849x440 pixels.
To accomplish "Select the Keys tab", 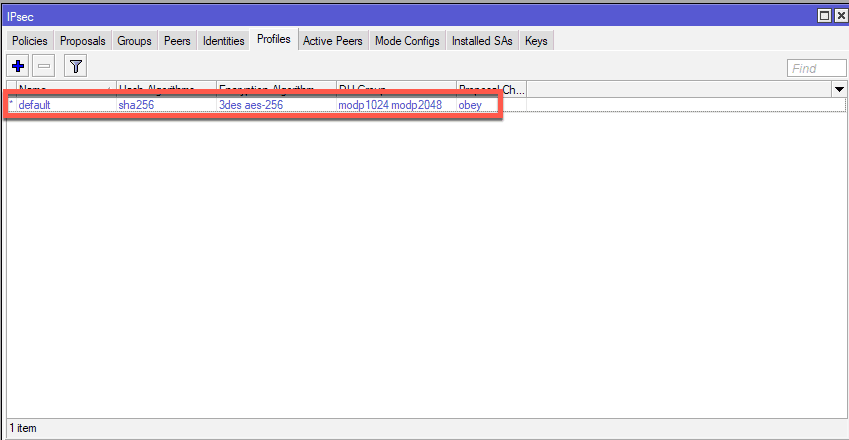I will coord(536,41).
